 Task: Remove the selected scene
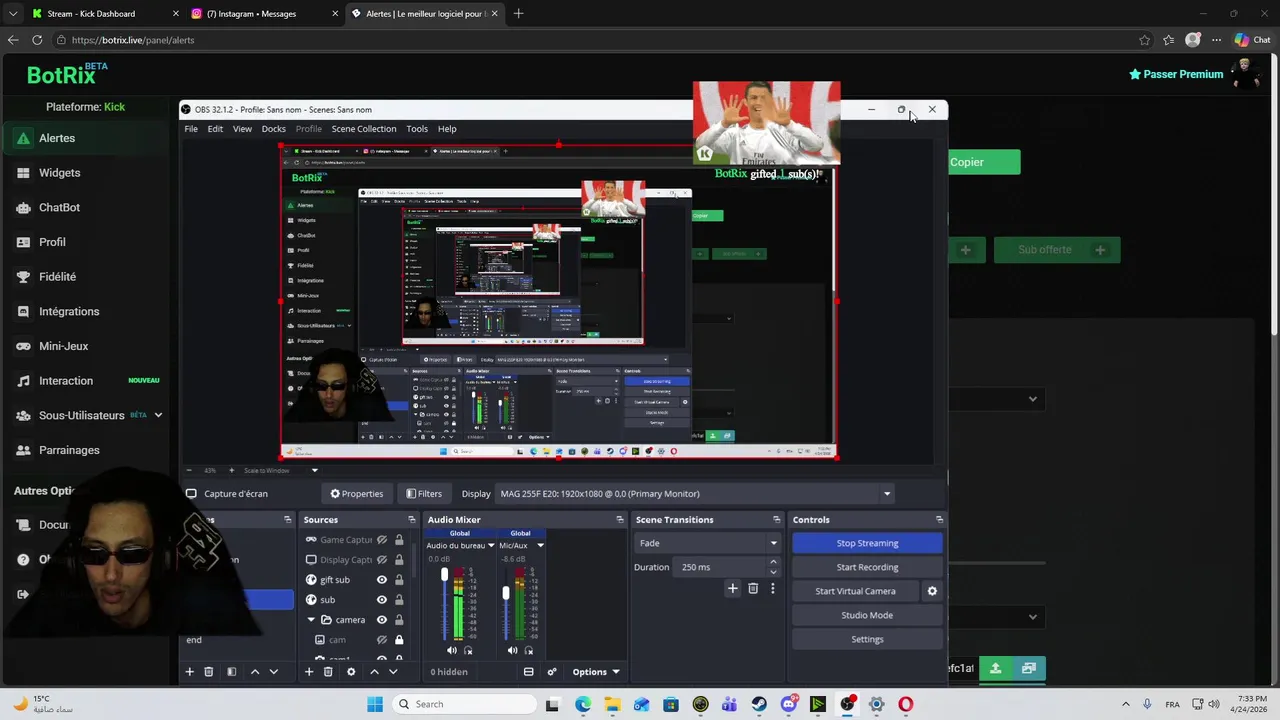coord(208,672)
